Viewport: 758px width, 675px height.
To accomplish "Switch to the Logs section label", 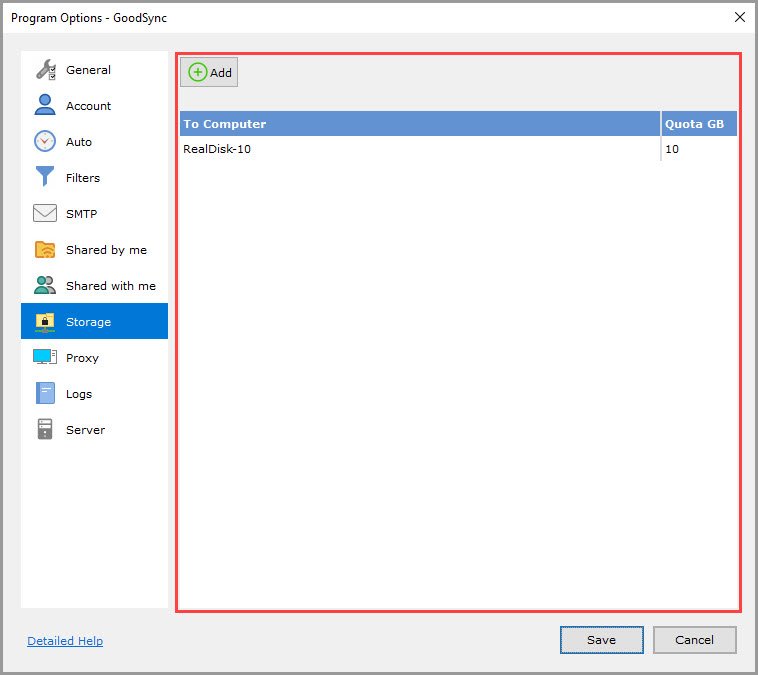I will pos(79,394).
